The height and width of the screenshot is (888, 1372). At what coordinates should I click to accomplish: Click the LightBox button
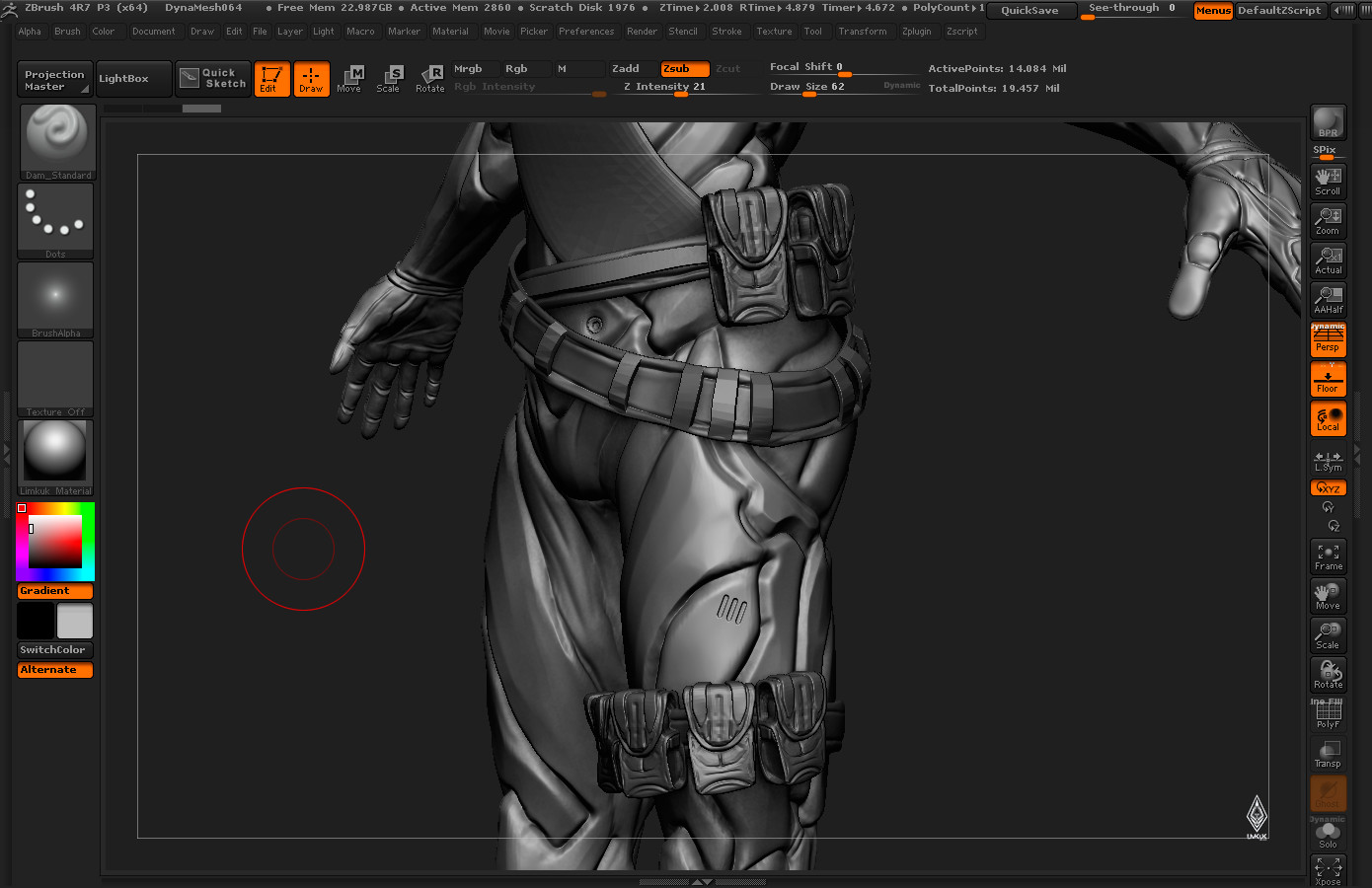tap(123, 79)
